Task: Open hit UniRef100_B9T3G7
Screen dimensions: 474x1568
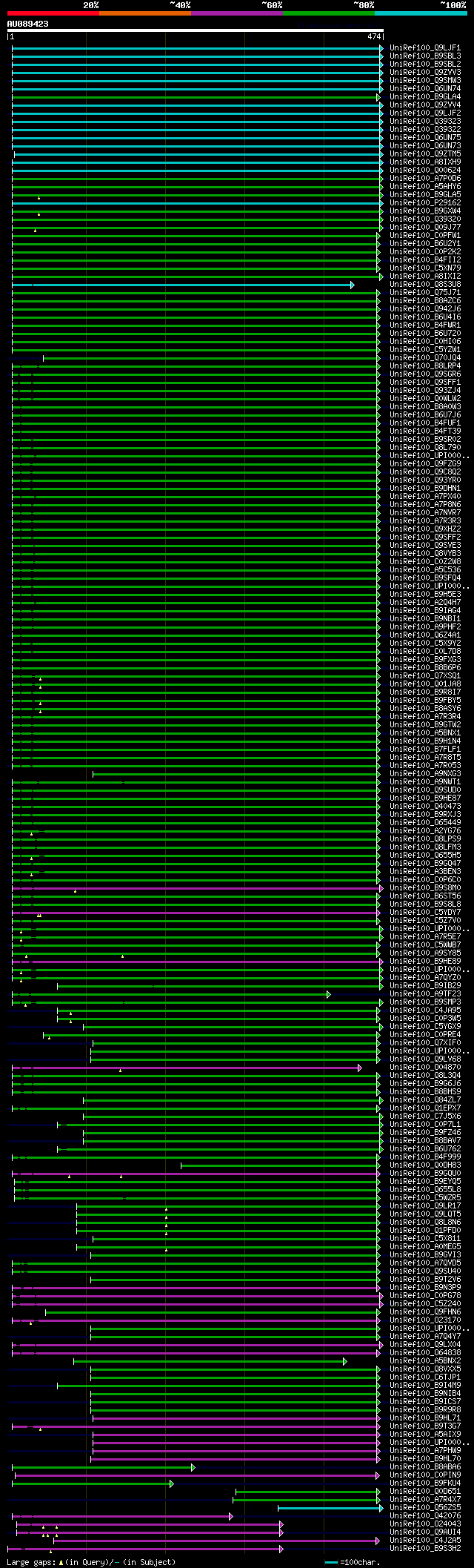Action: 425,1426
